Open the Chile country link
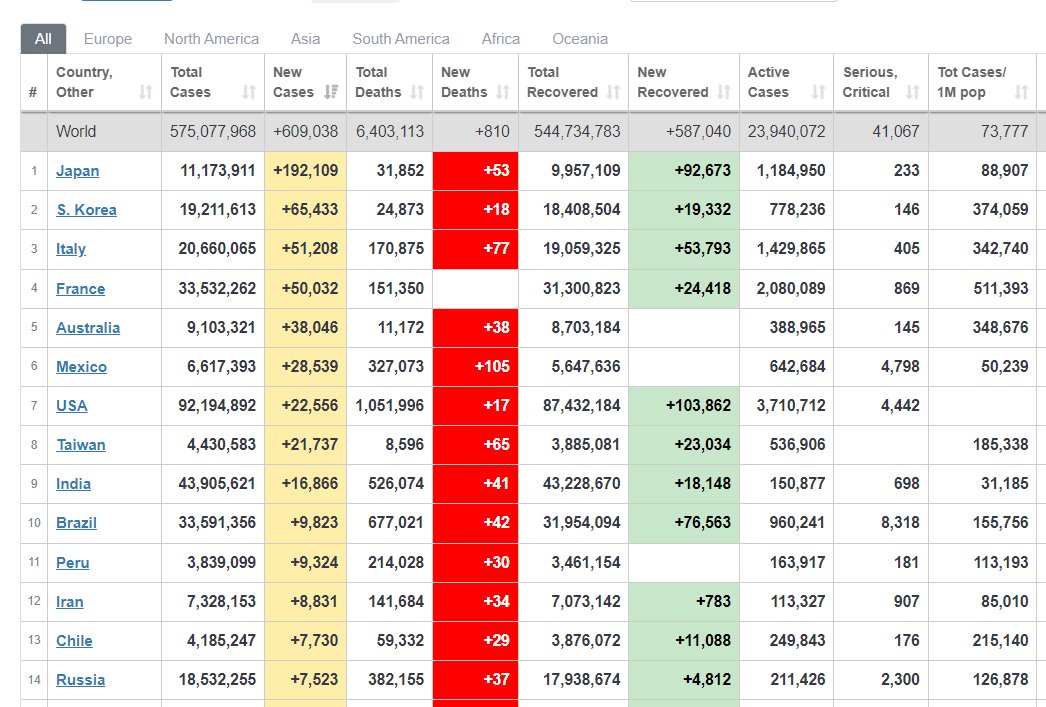This screenshot has width=1046, height=707. click(x=74, y=640)
